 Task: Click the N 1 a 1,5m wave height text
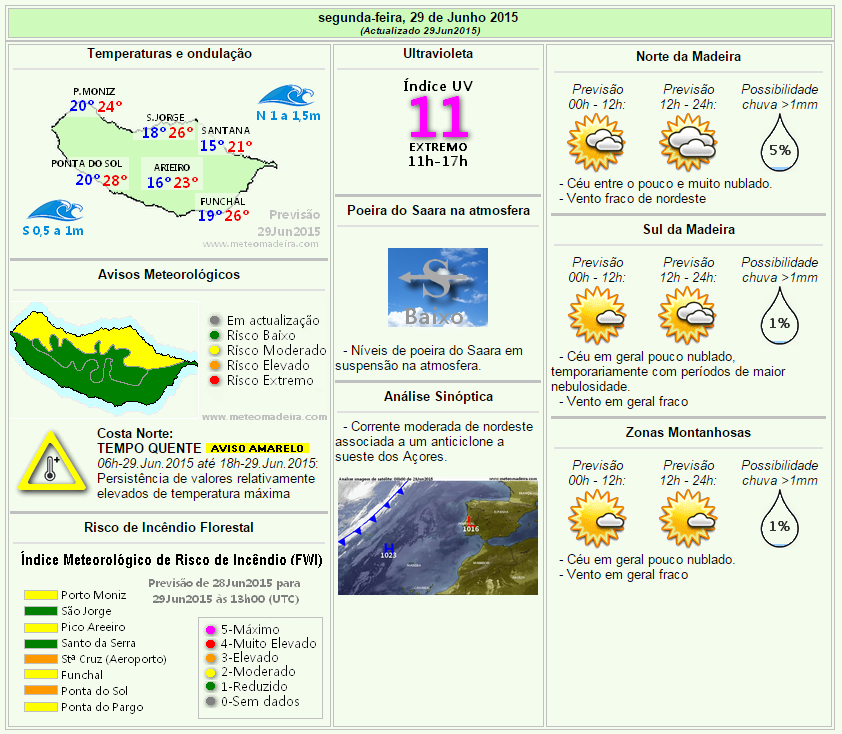click(288, 115)
